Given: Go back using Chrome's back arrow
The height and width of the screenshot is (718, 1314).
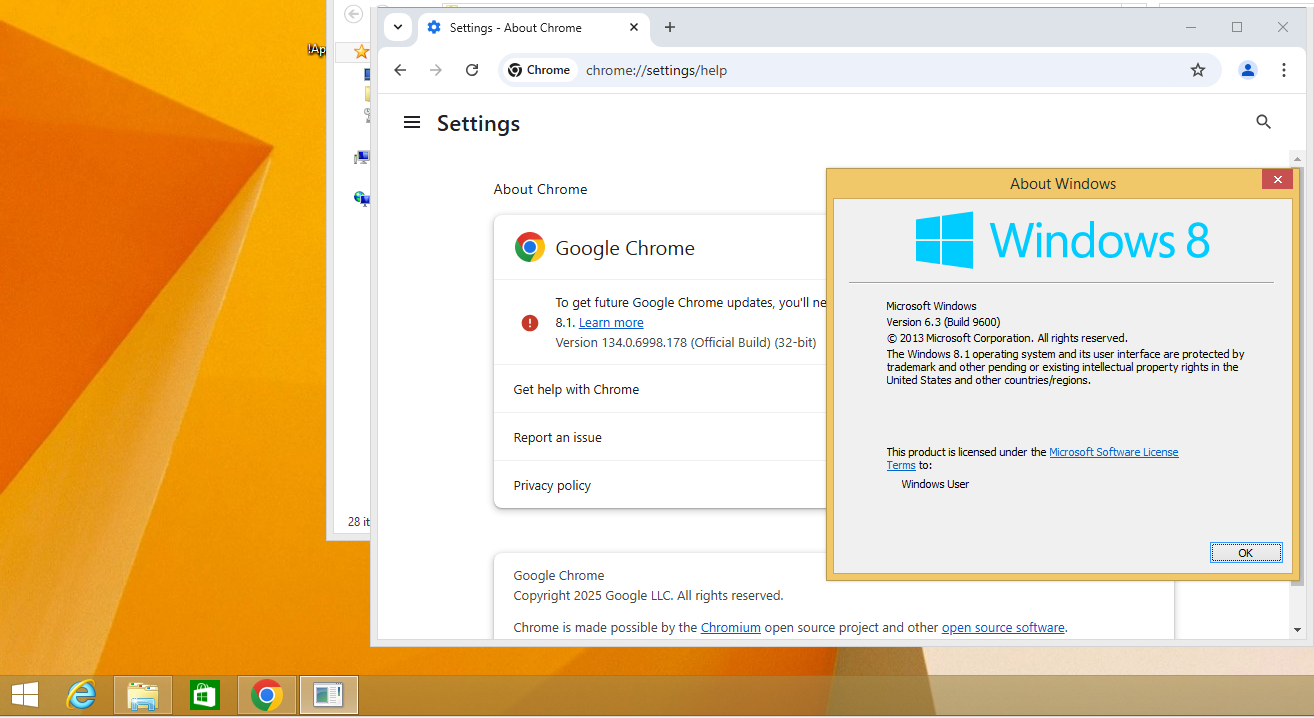Looking at the screenshot, I should [400, 70].
